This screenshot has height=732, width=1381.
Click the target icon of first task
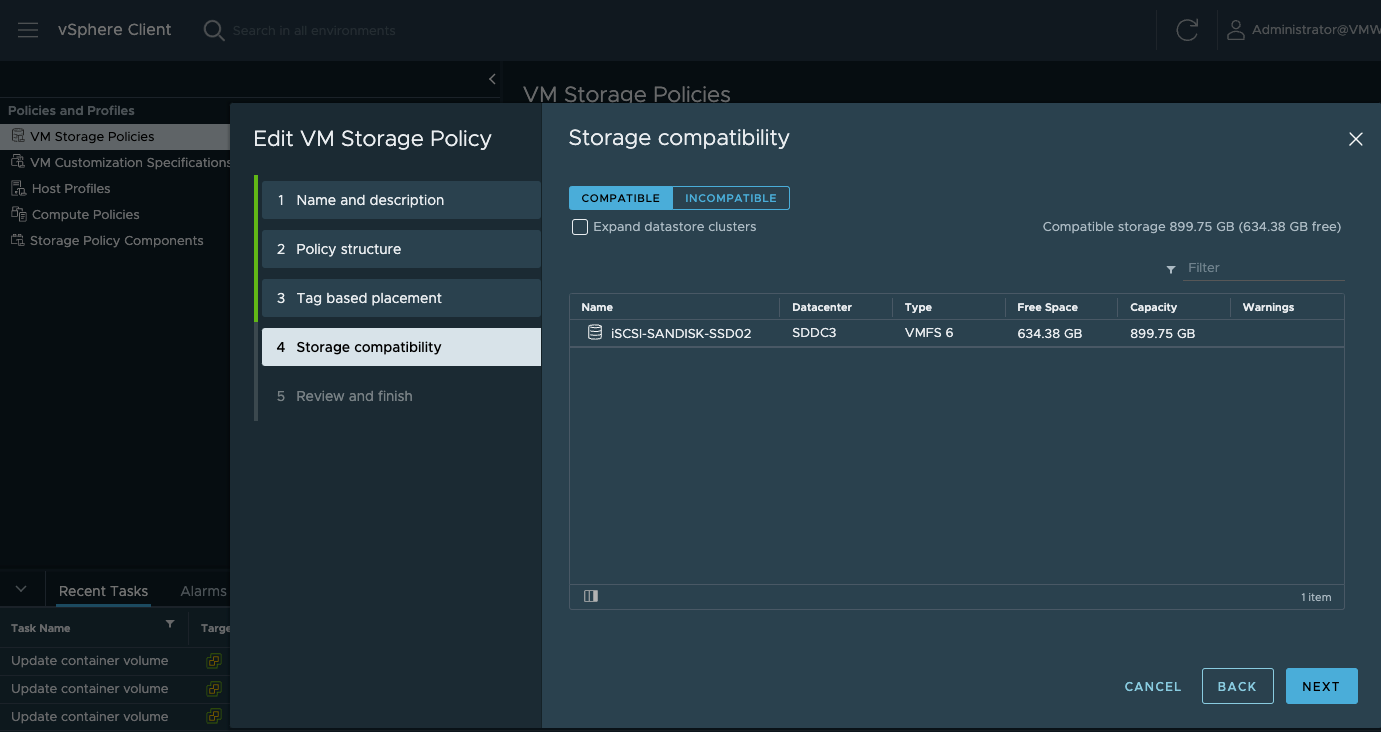click(213, 661)
